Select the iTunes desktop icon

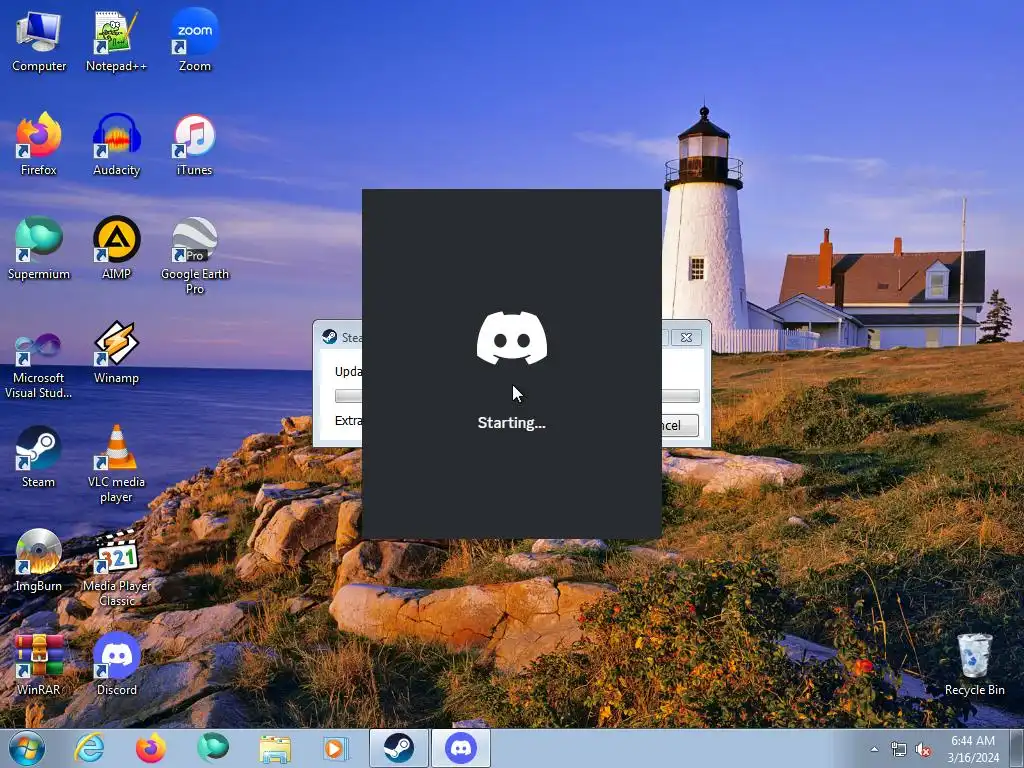195,145
